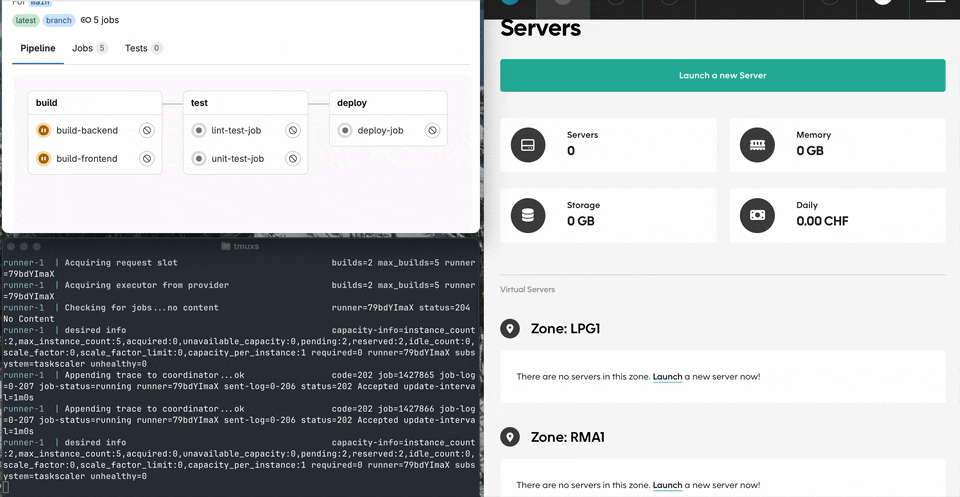Cancel the build-frontend job
The height and width of the screenshot is (497, 960).
[146, 158]
